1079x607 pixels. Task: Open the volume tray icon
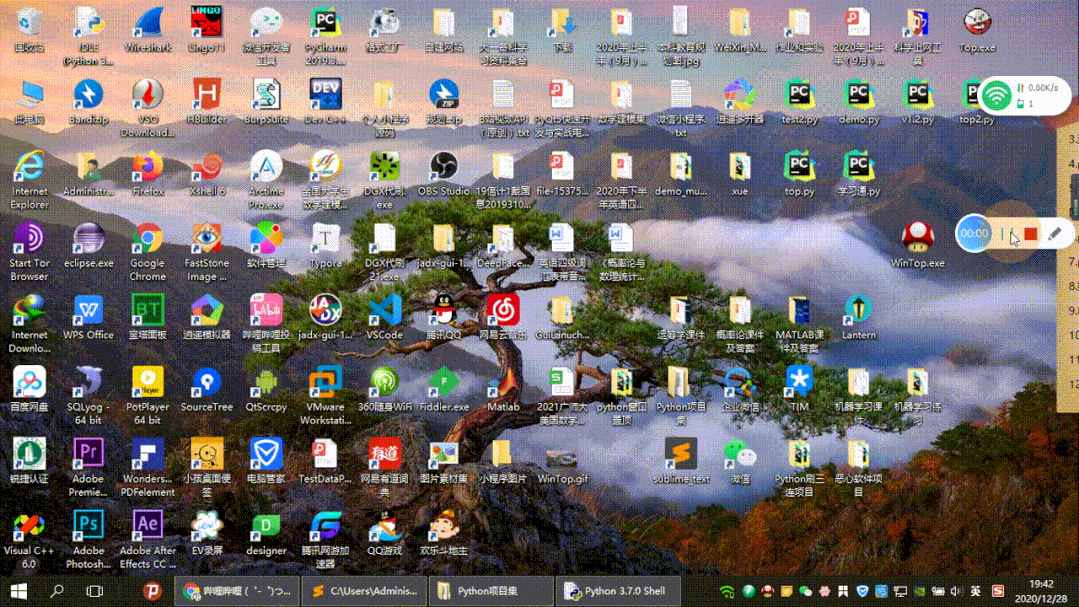[x=957, y=591]
